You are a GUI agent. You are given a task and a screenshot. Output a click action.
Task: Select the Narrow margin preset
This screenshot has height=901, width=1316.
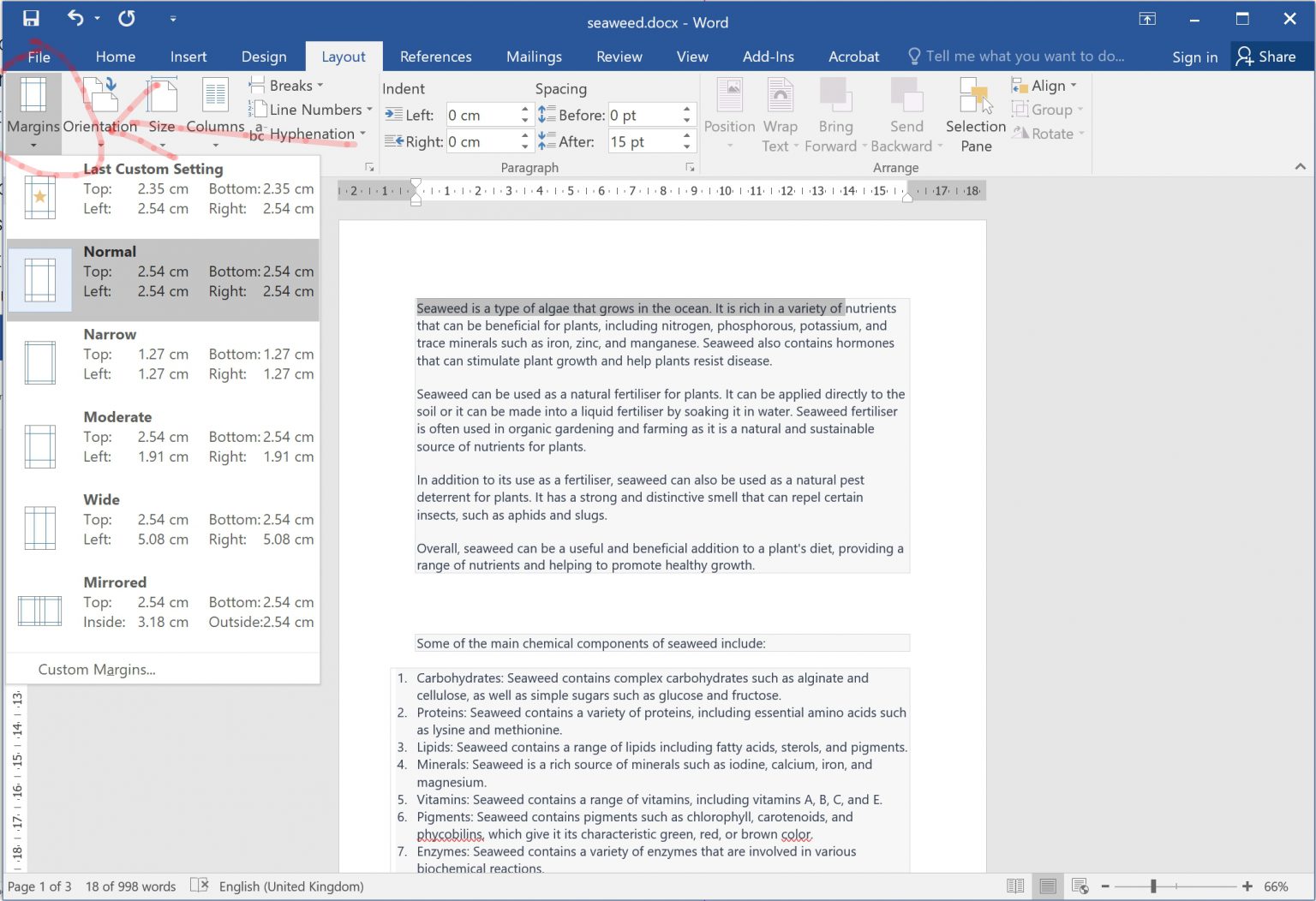pos(163,354)
